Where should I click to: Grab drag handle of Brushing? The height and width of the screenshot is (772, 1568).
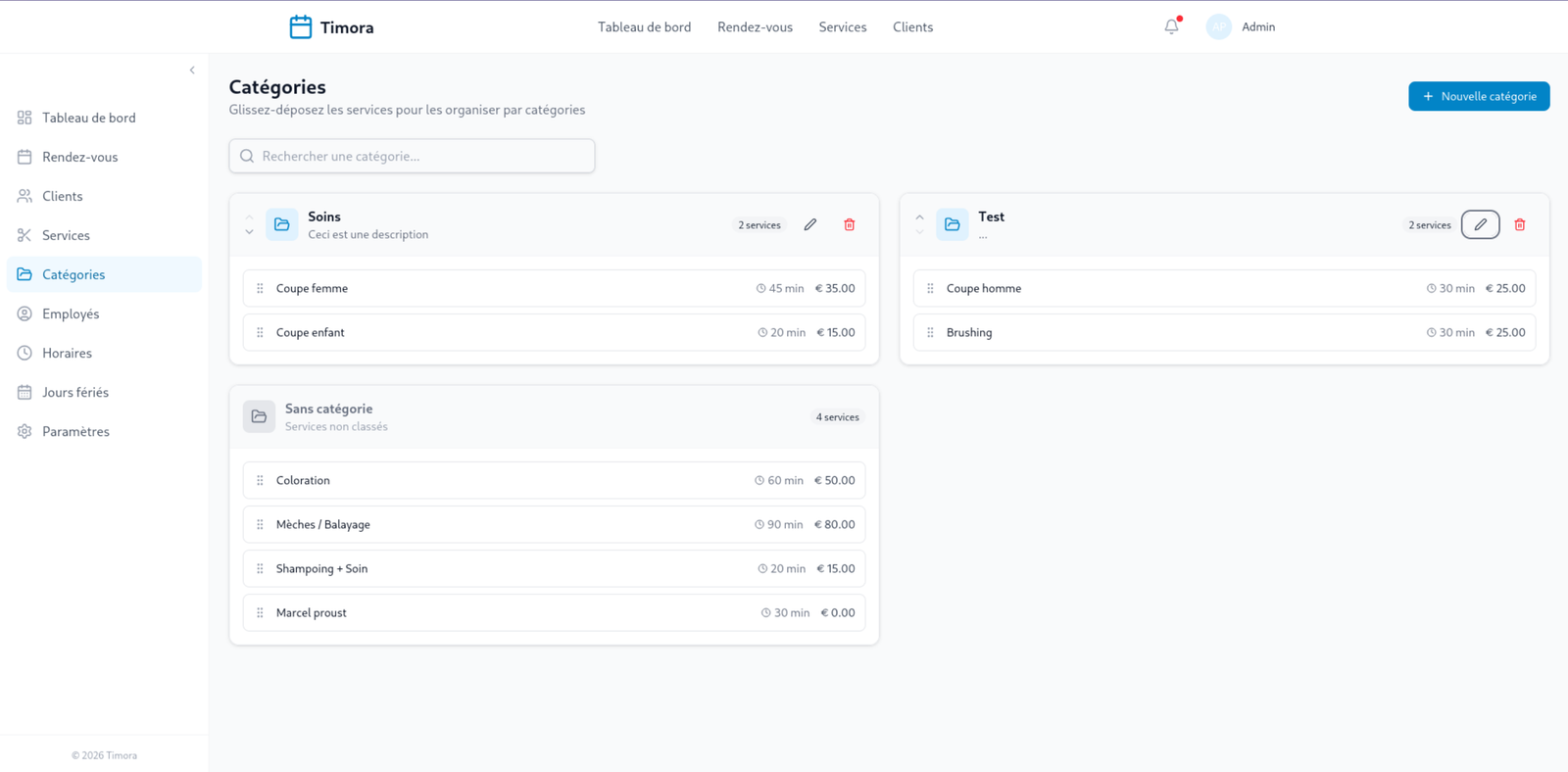[x=930, y=332]
